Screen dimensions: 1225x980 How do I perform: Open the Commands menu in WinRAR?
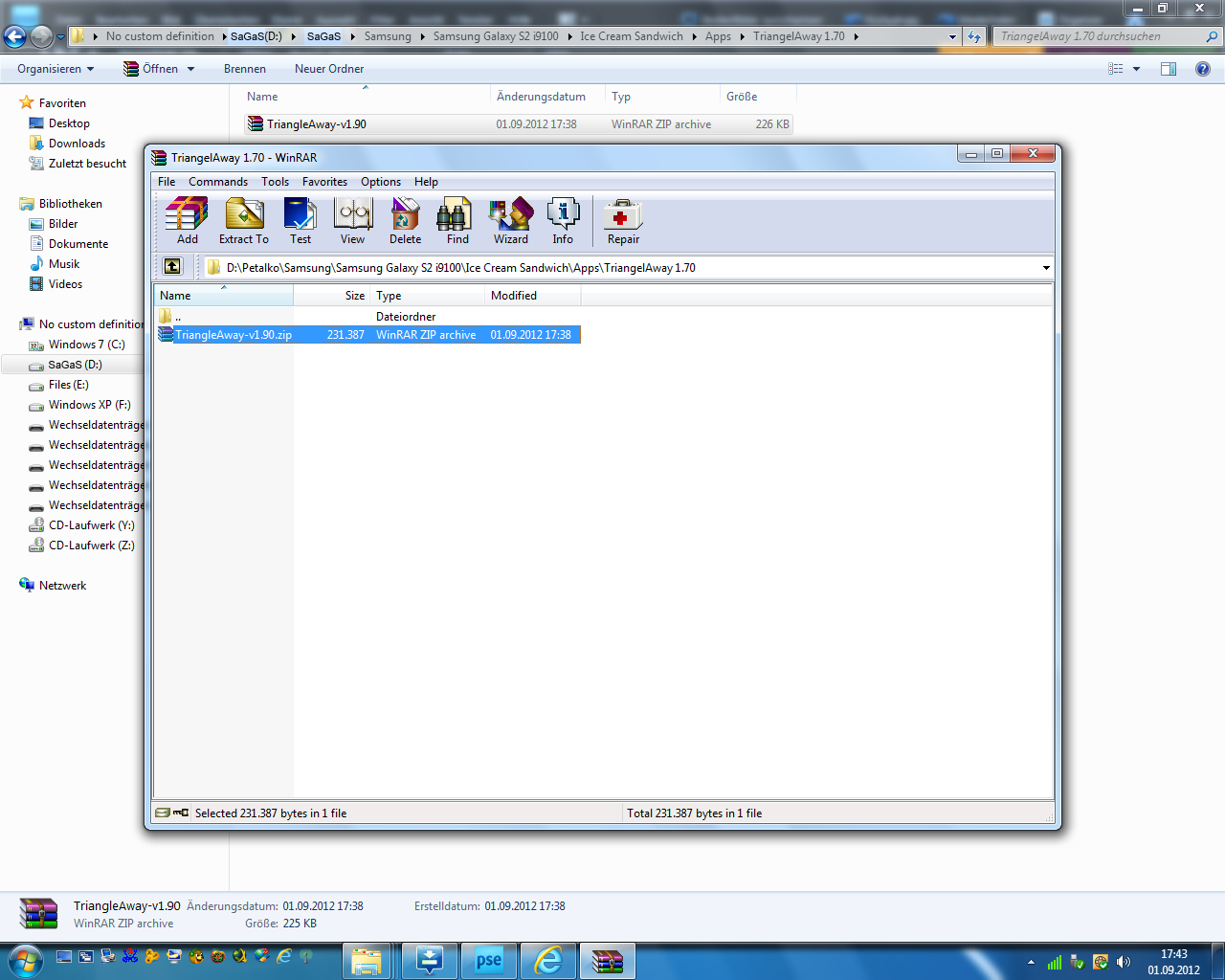pos(218,182)
